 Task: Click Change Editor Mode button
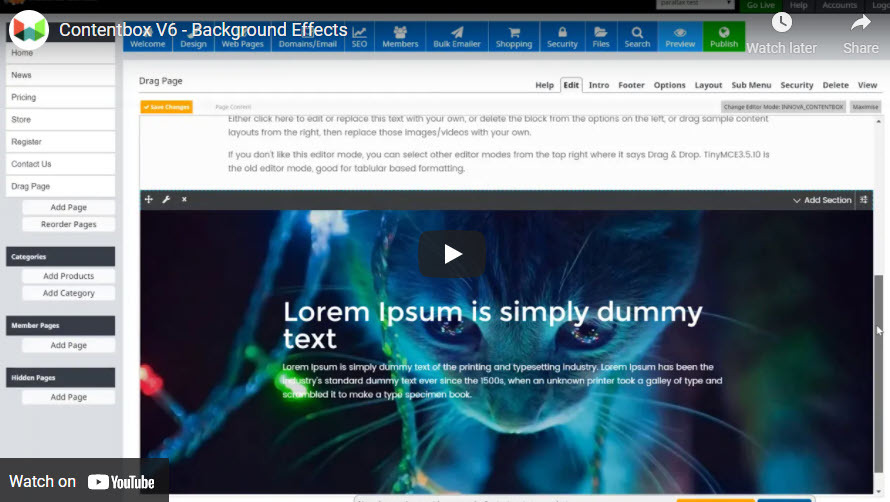pos(783,107)
